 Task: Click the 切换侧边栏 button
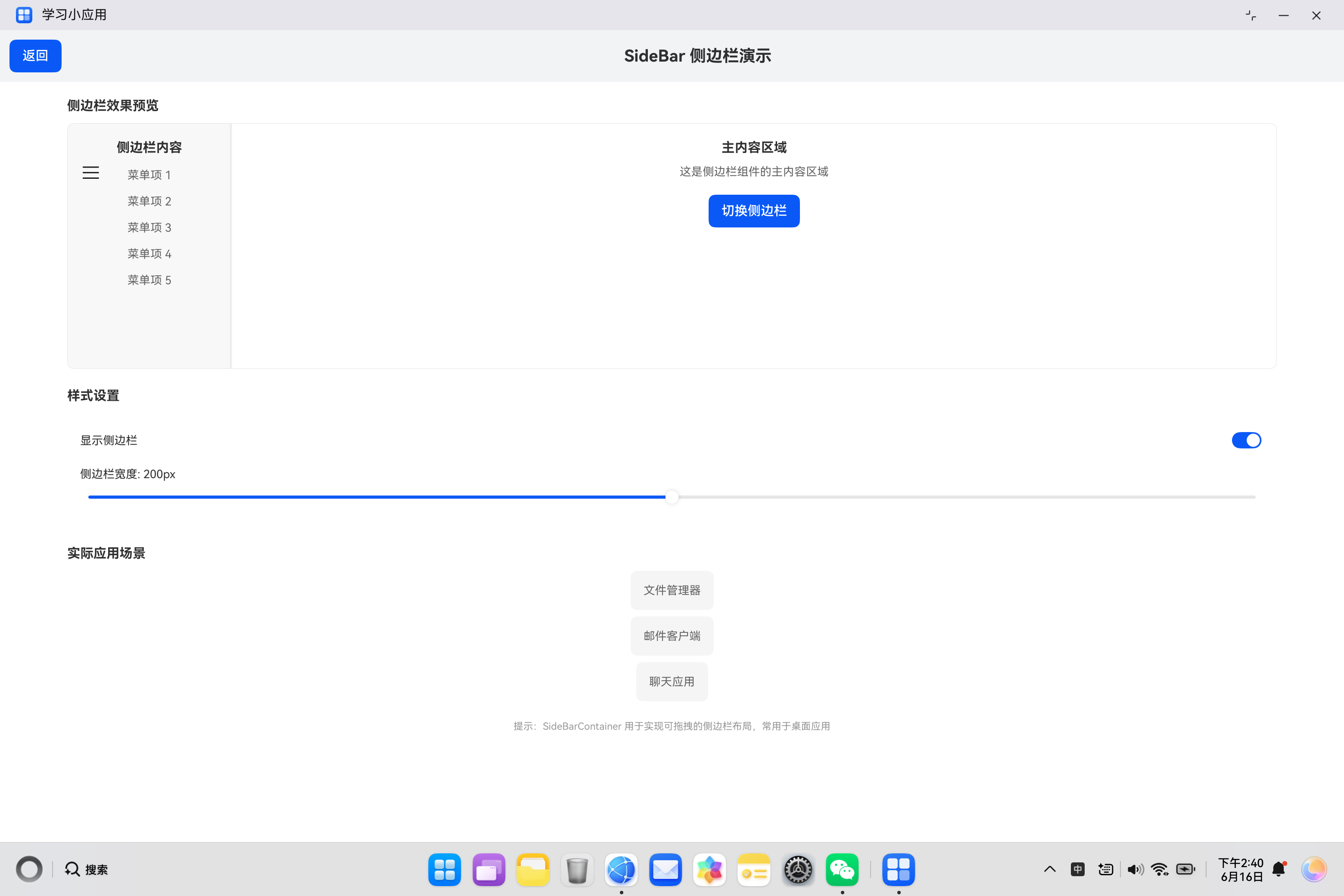[754, 211]
